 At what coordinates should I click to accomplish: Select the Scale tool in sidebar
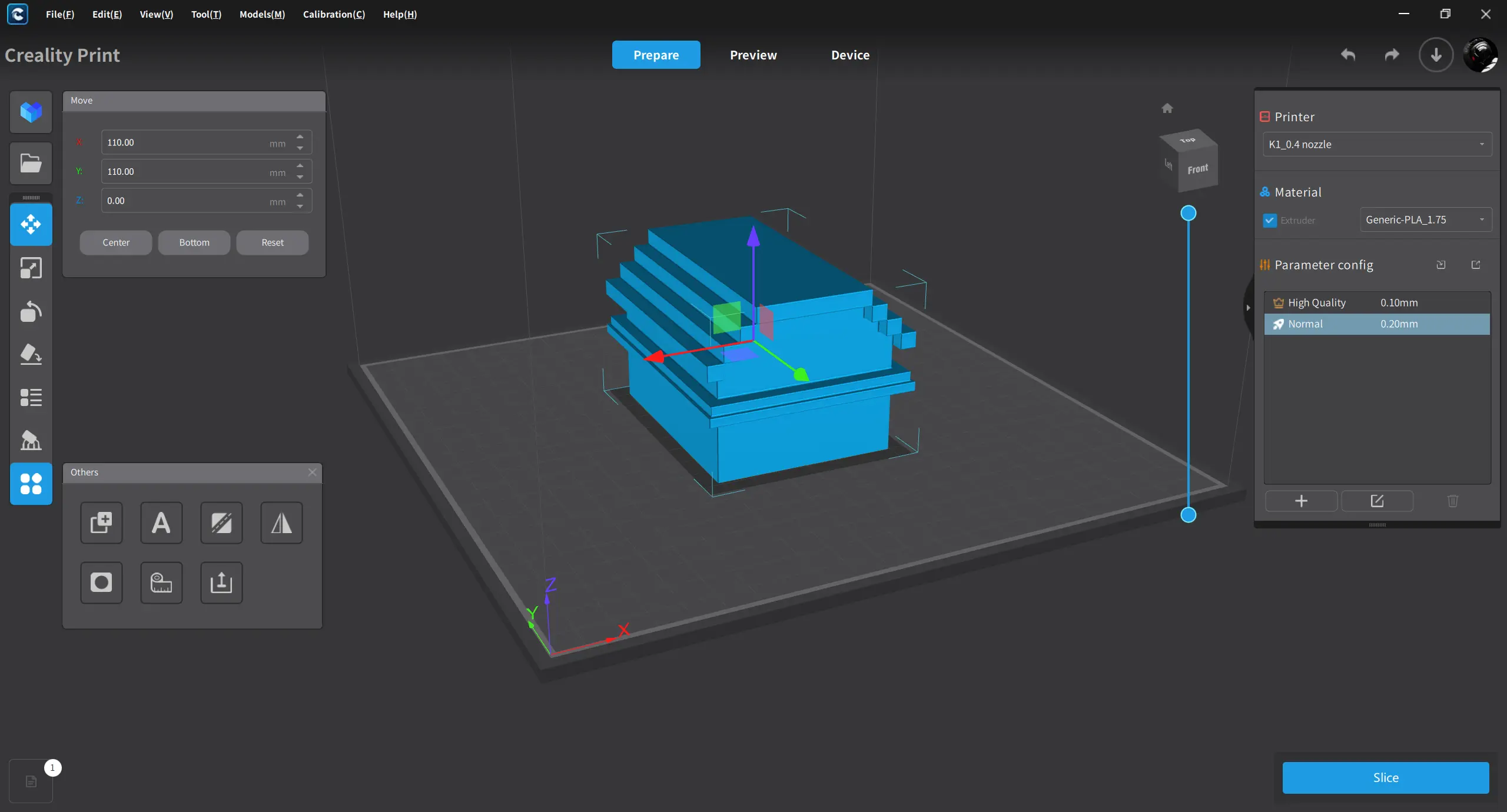tap(31, 268)
